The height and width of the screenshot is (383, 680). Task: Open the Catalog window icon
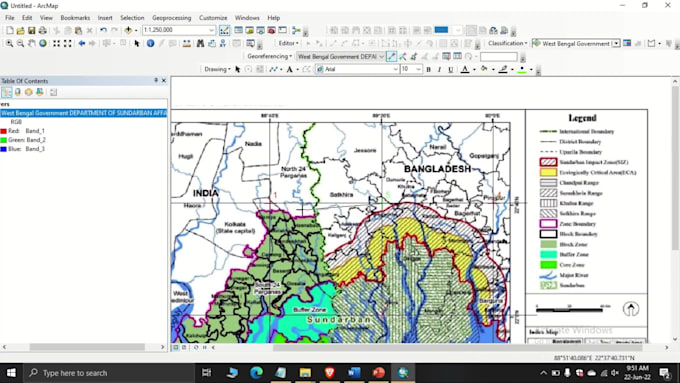249,30
